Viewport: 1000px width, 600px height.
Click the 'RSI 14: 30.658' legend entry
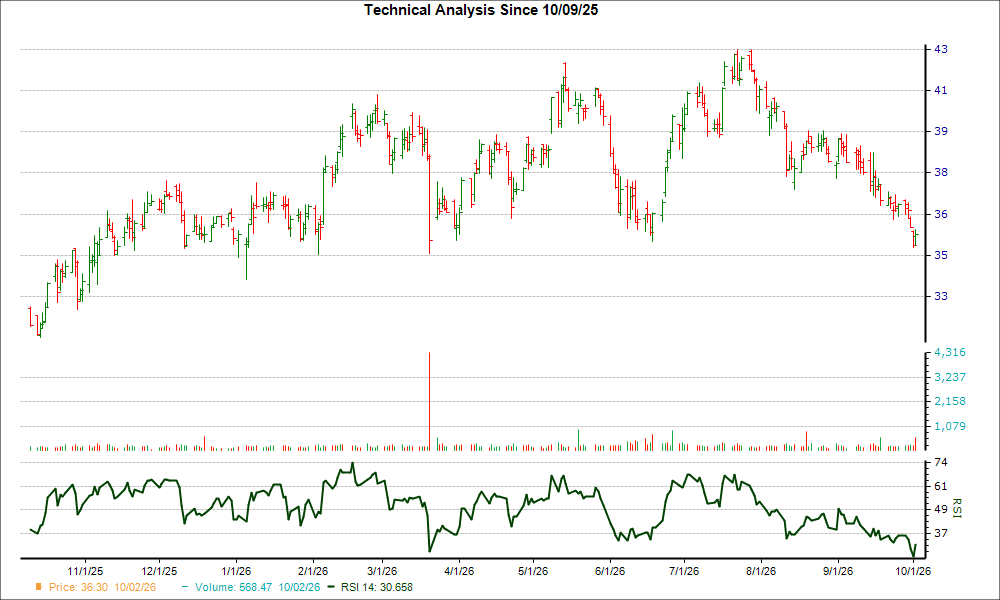tap(377, 587)
